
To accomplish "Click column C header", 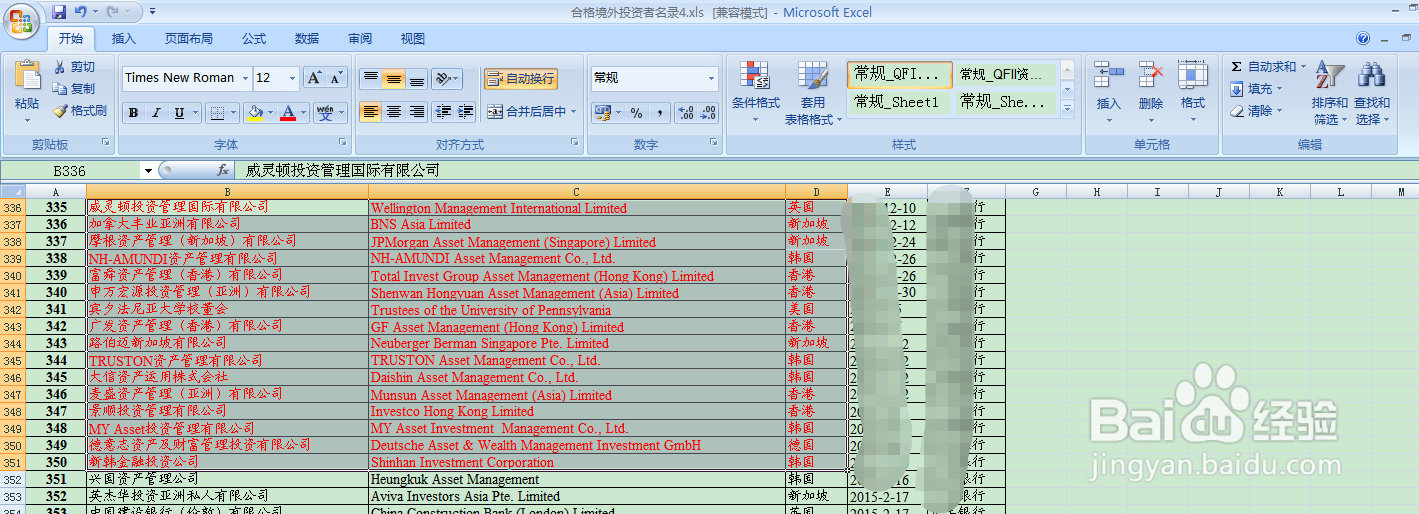I will pyautogui.click(x=576, y=191).
